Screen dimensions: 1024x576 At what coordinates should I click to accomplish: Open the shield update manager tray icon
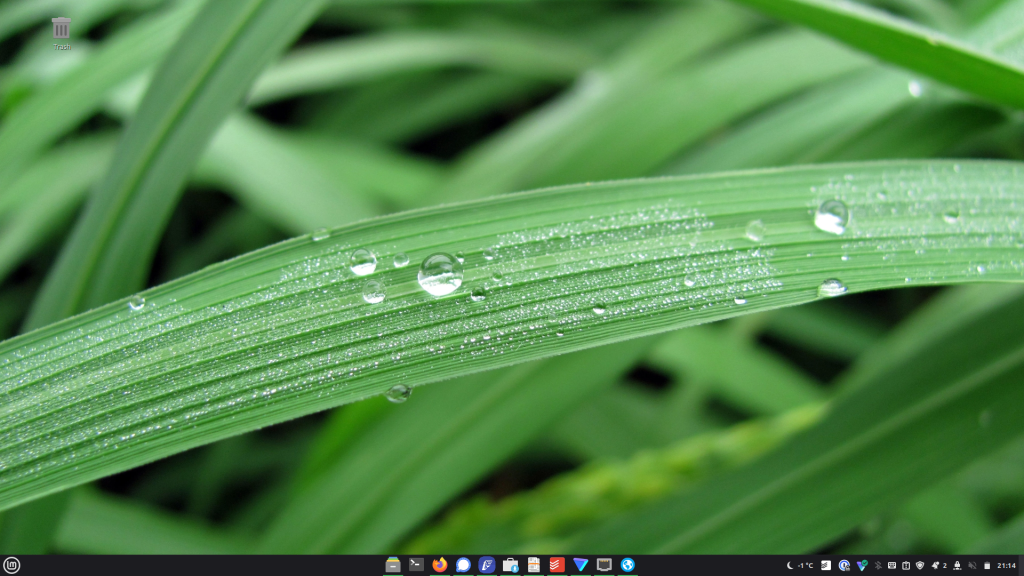click(x=920, y=566)
